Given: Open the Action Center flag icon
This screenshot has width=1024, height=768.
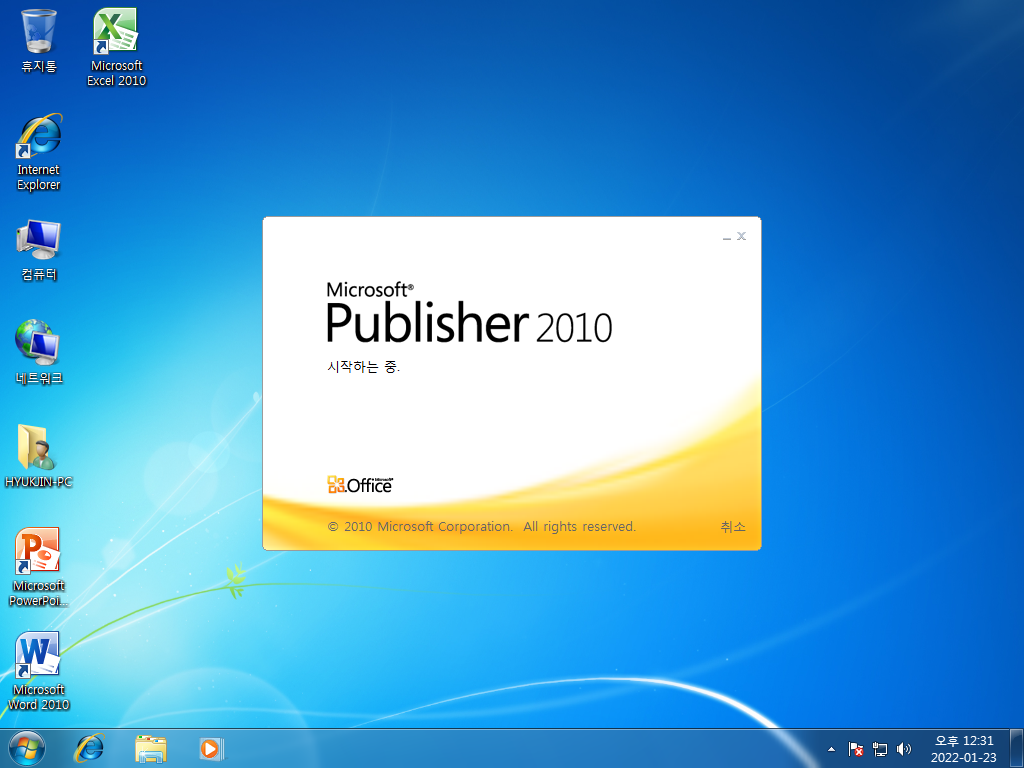Looking at the screenshot, I should point(856,749).
